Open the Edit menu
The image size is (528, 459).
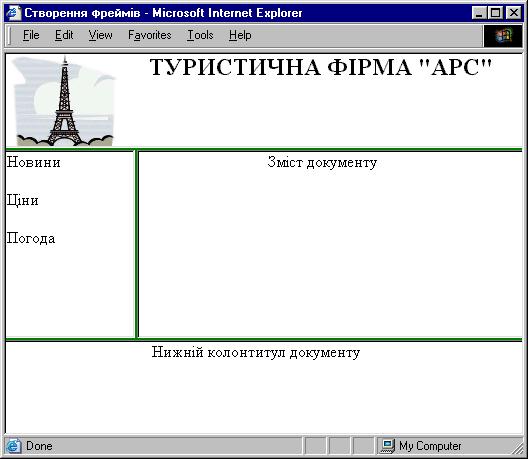[64, 35]
